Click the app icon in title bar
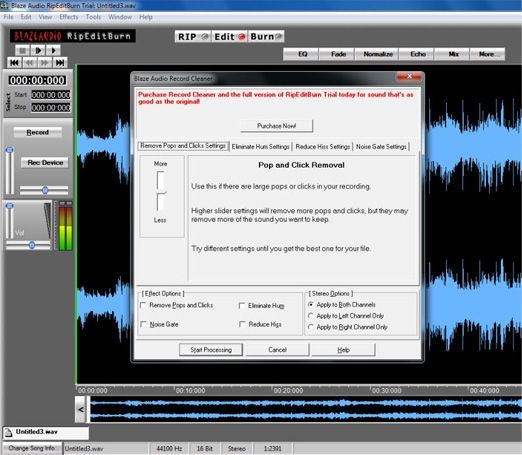 4,5
